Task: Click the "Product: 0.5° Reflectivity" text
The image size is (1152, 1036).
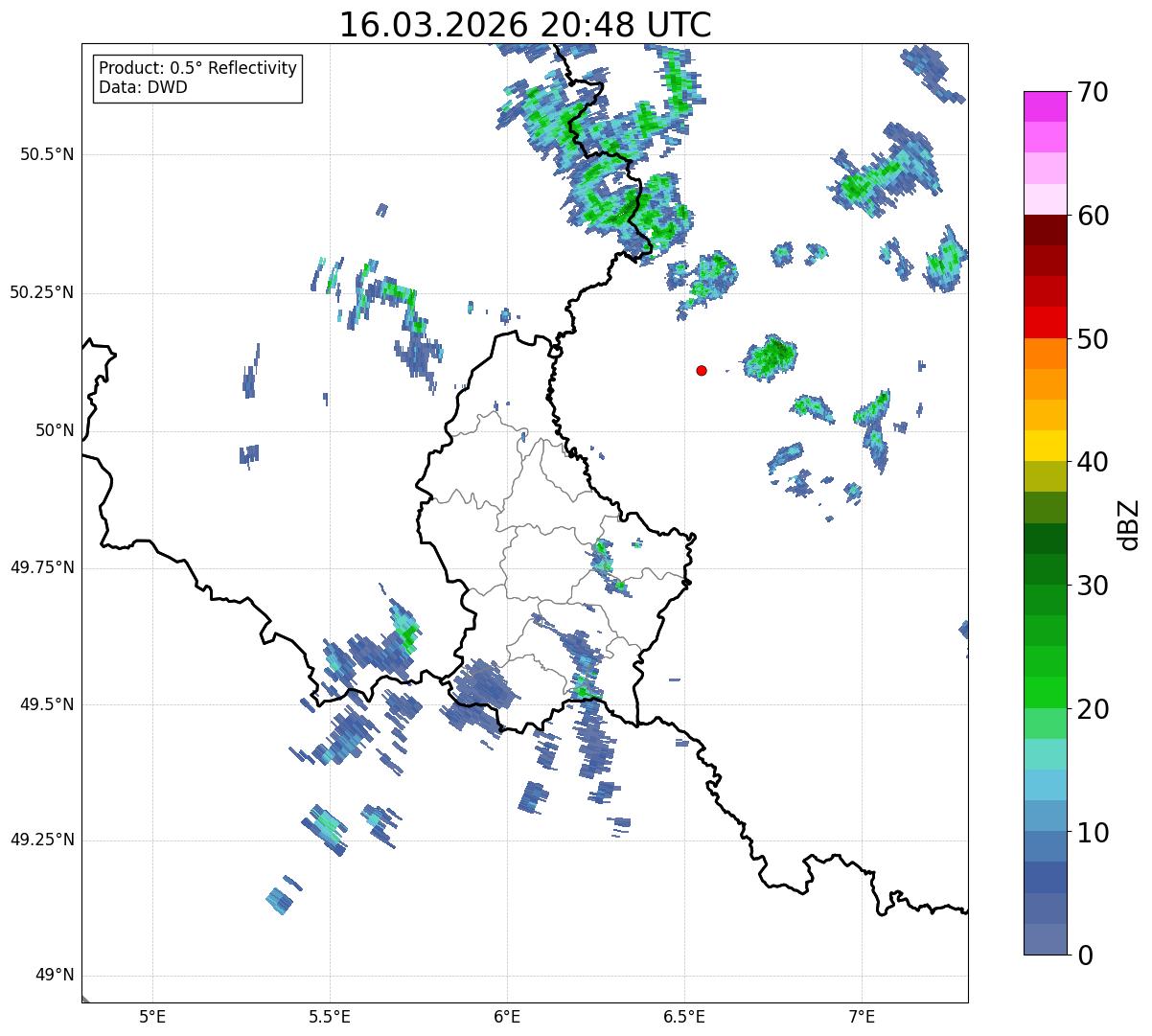Action: [198, 69]
